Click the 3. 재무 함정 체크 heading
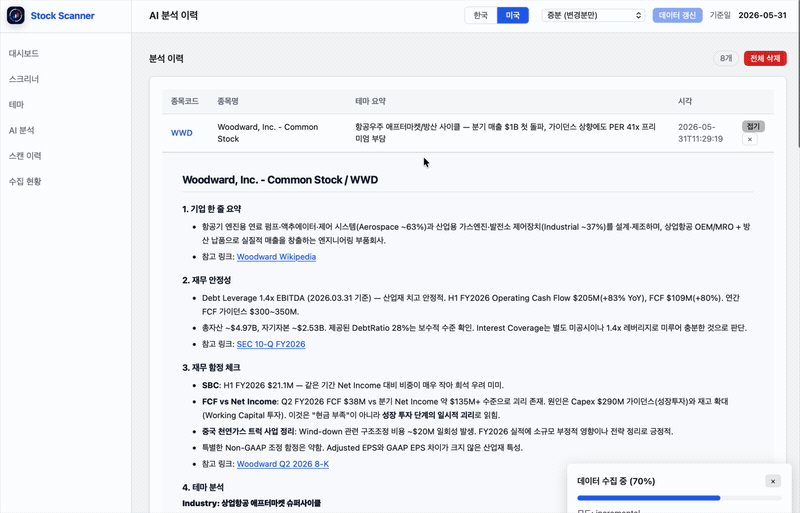This screenshot has width=800, height=513. click(x=211, y=367)
